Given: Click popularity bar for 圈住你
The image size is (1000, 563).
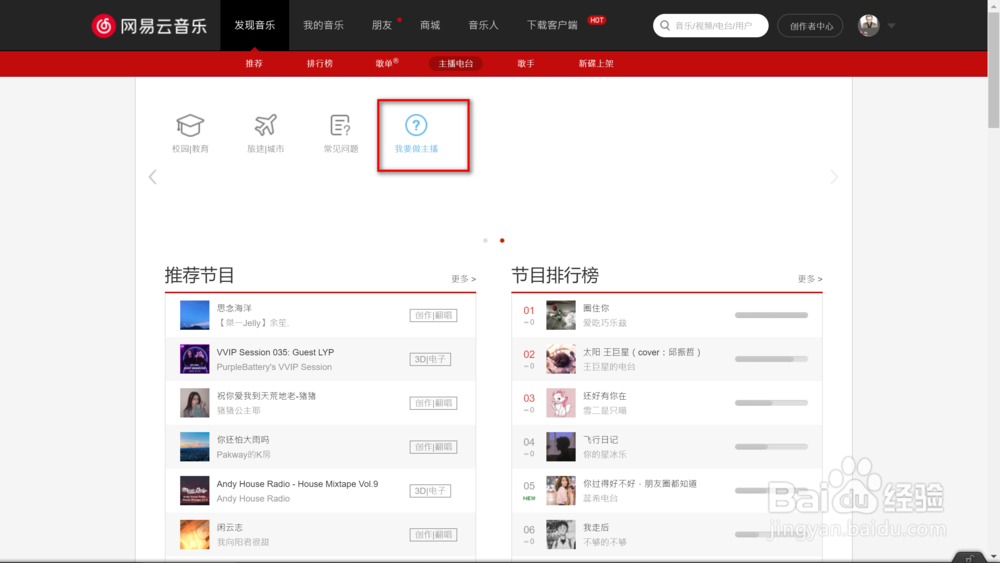Looking at the screenshot, I should click(x=771, y=315).
